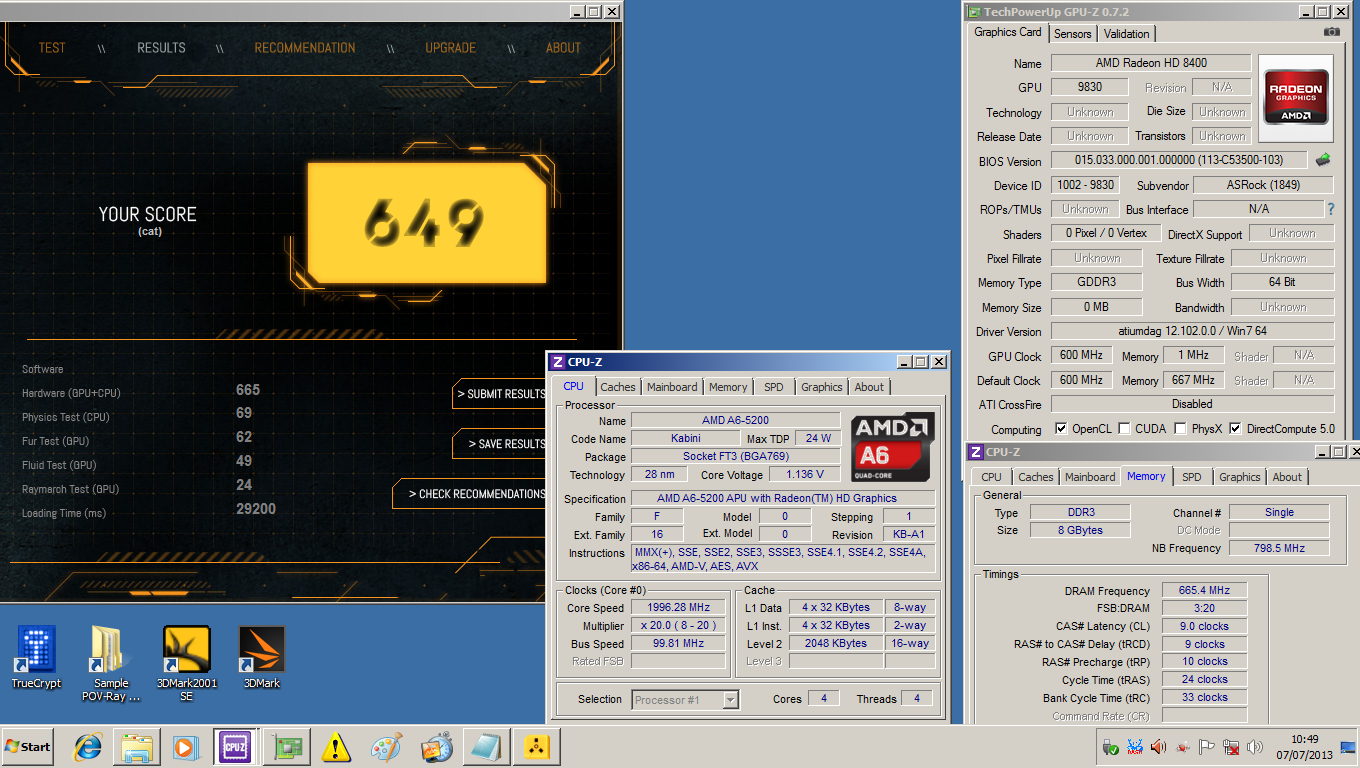The image size is (1360, 768).
Task: Click the yellow 649 score panel
Action: (426, 223)
